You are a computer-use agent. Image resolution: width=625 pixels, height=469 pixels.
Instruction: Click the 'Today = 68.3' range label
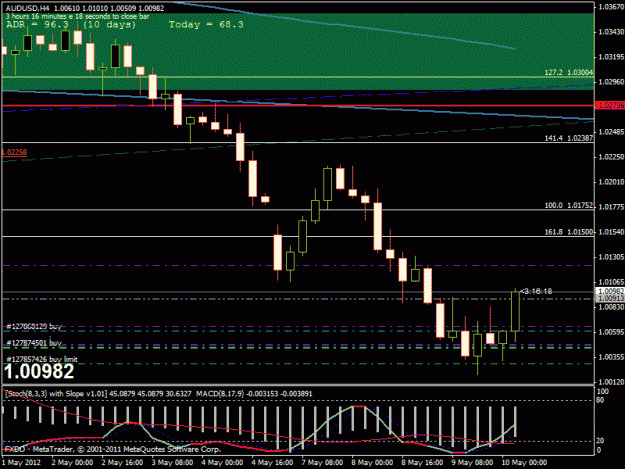(206, 25)
